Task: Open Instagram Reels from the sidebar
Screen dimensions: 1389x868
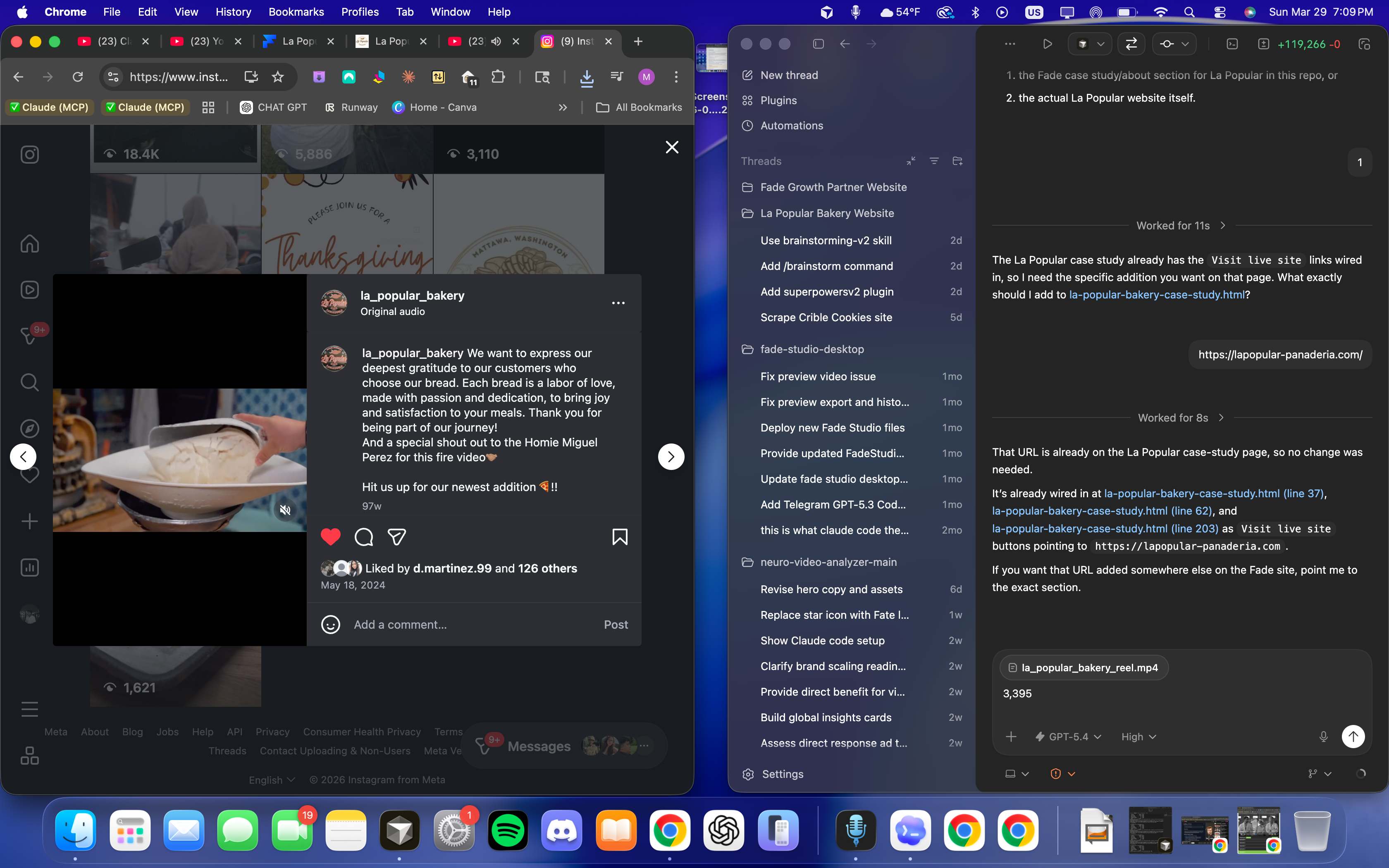Action: pyautogui.click(x=29, y=289)
